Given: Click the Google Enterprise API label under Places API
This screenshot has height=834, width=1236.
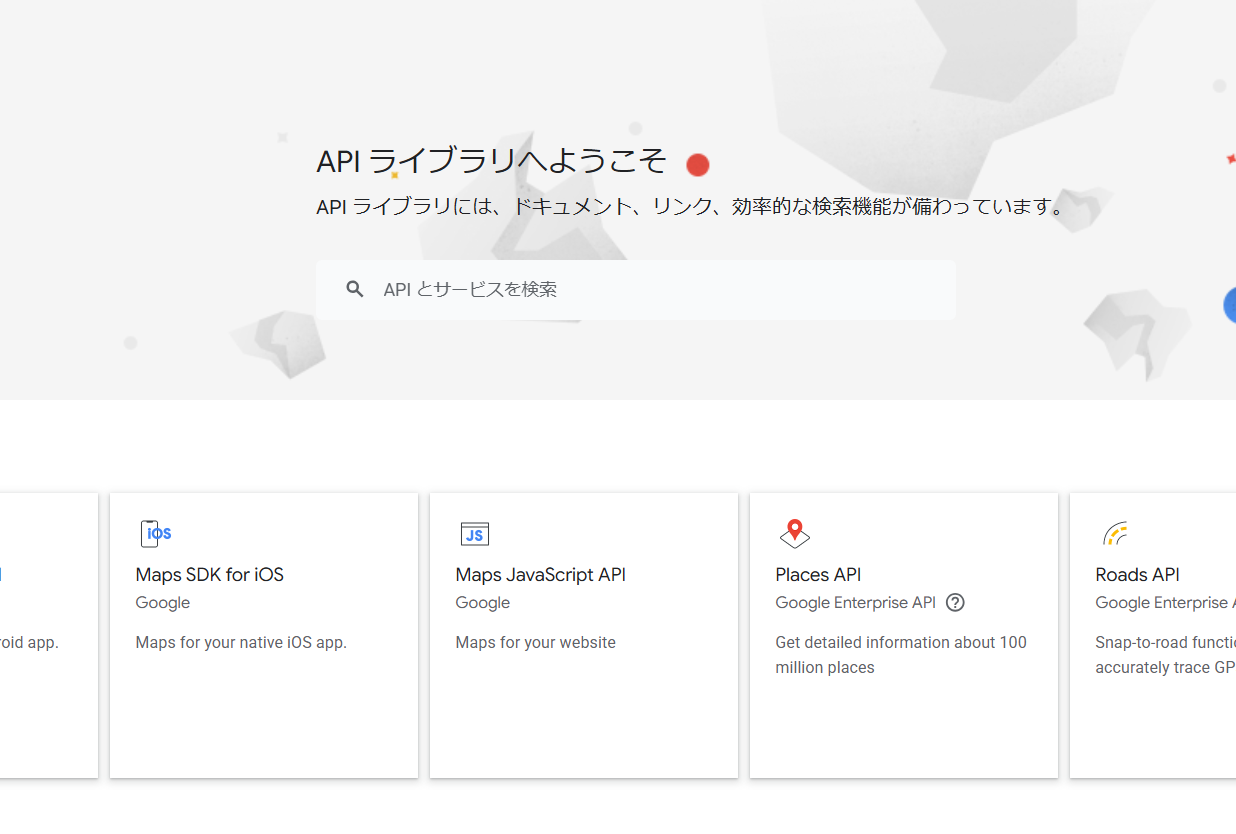Looking at the screenshot, I should (x=855, y=602).
